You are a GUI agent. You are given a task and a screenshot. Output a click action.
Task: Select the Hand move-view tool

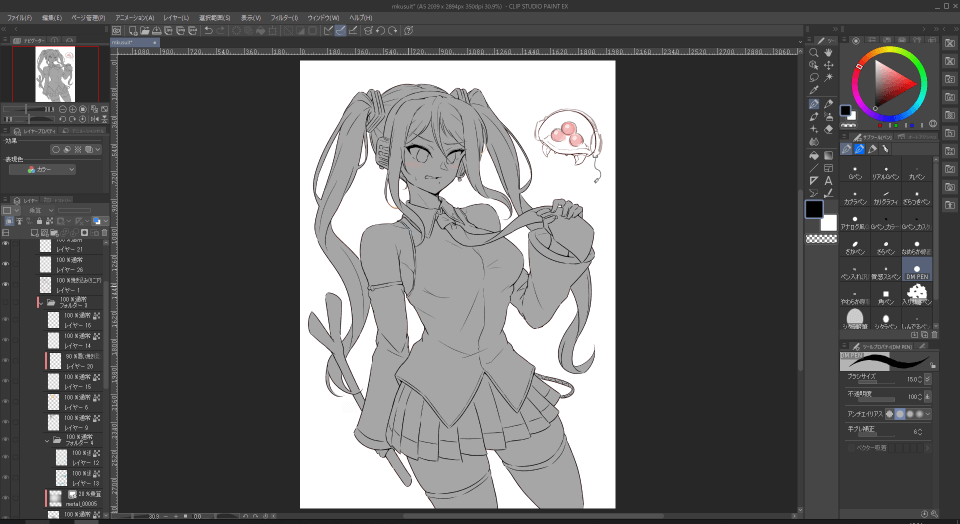(x=828, y=53)
